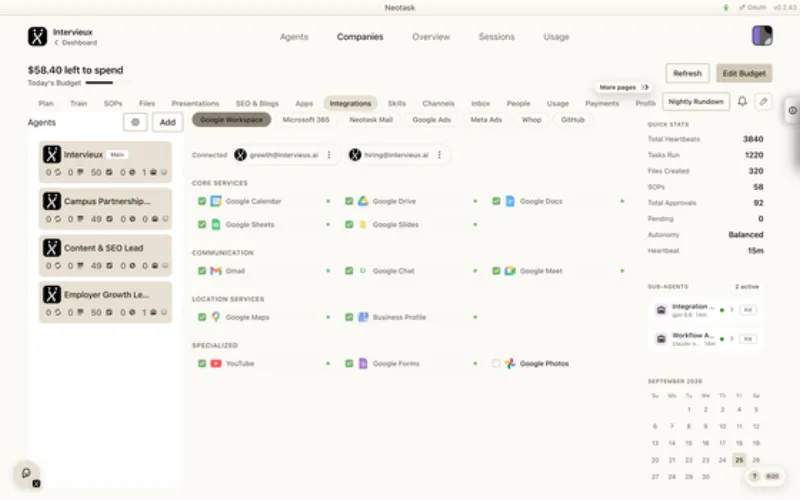This screenshot has height=500, width=800.
Task: Open the agents settings gear button
Action: pyautogui.click(x=135, y=122)
